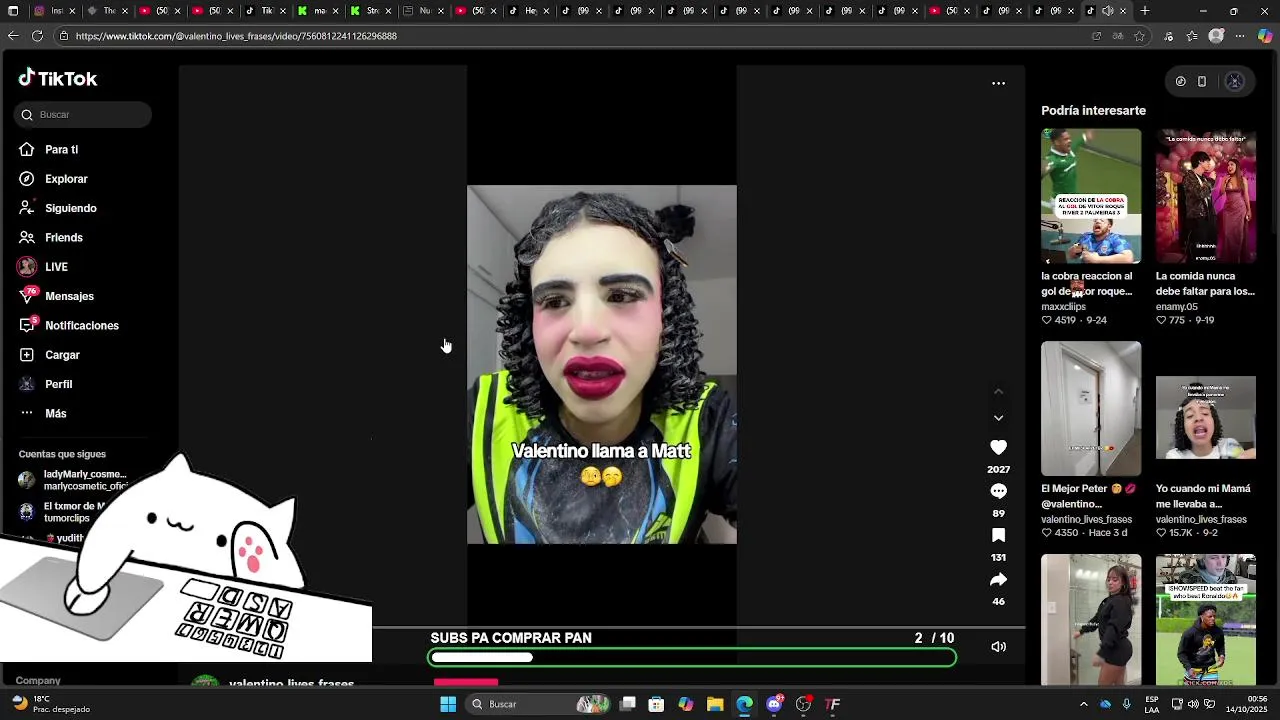The image size is (1280, 720).
Task: Open browser settings three-dots menu
Action: pos(1240,36)
